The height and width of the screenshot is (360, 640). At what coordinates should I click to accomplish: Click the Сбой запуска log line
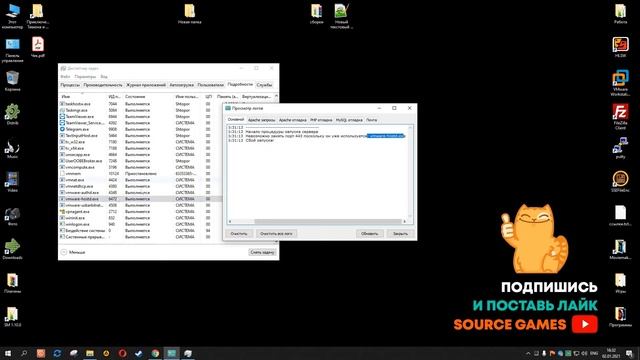(x=260, y=140)
